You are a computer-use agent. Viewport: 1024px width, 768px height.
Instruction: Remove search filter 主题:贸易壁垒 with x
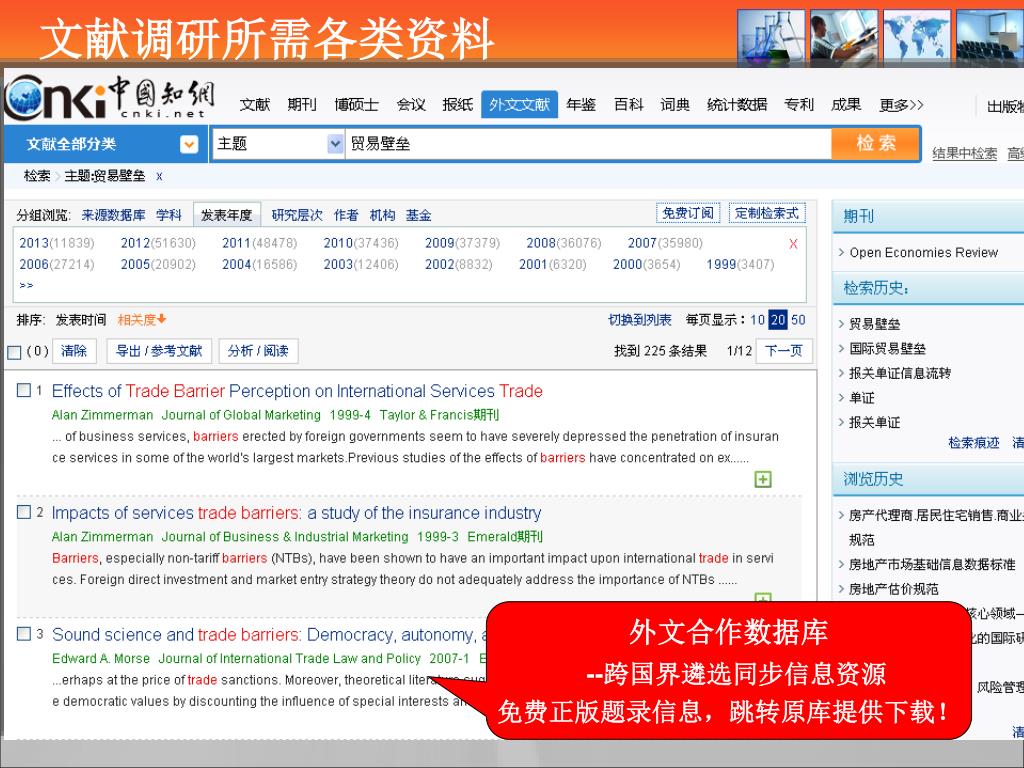click(159, 176)
